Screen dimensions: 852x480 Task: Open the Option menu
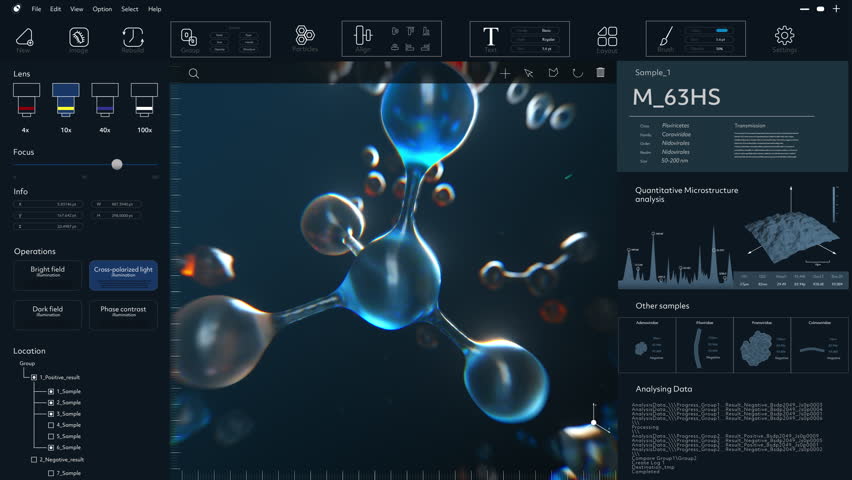[x=102, y=9]
